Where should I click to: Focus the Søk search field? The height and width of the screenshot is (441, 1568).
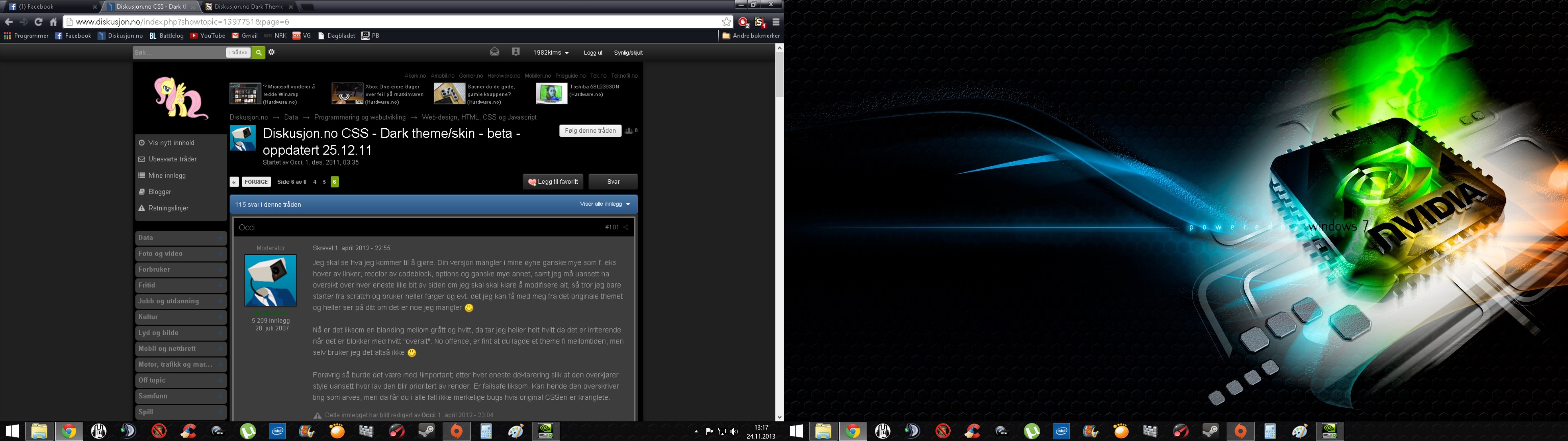tap(179, 52)
